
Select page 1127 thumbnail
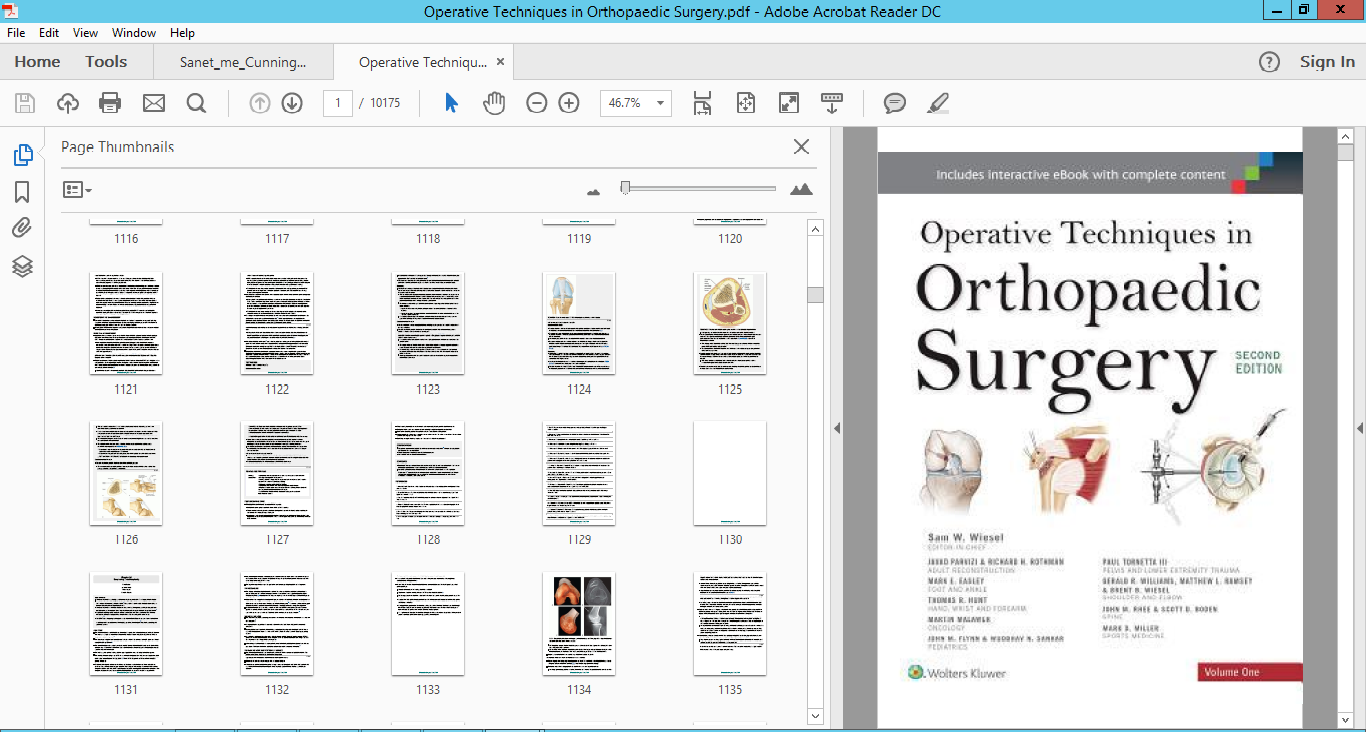(277, 473)
